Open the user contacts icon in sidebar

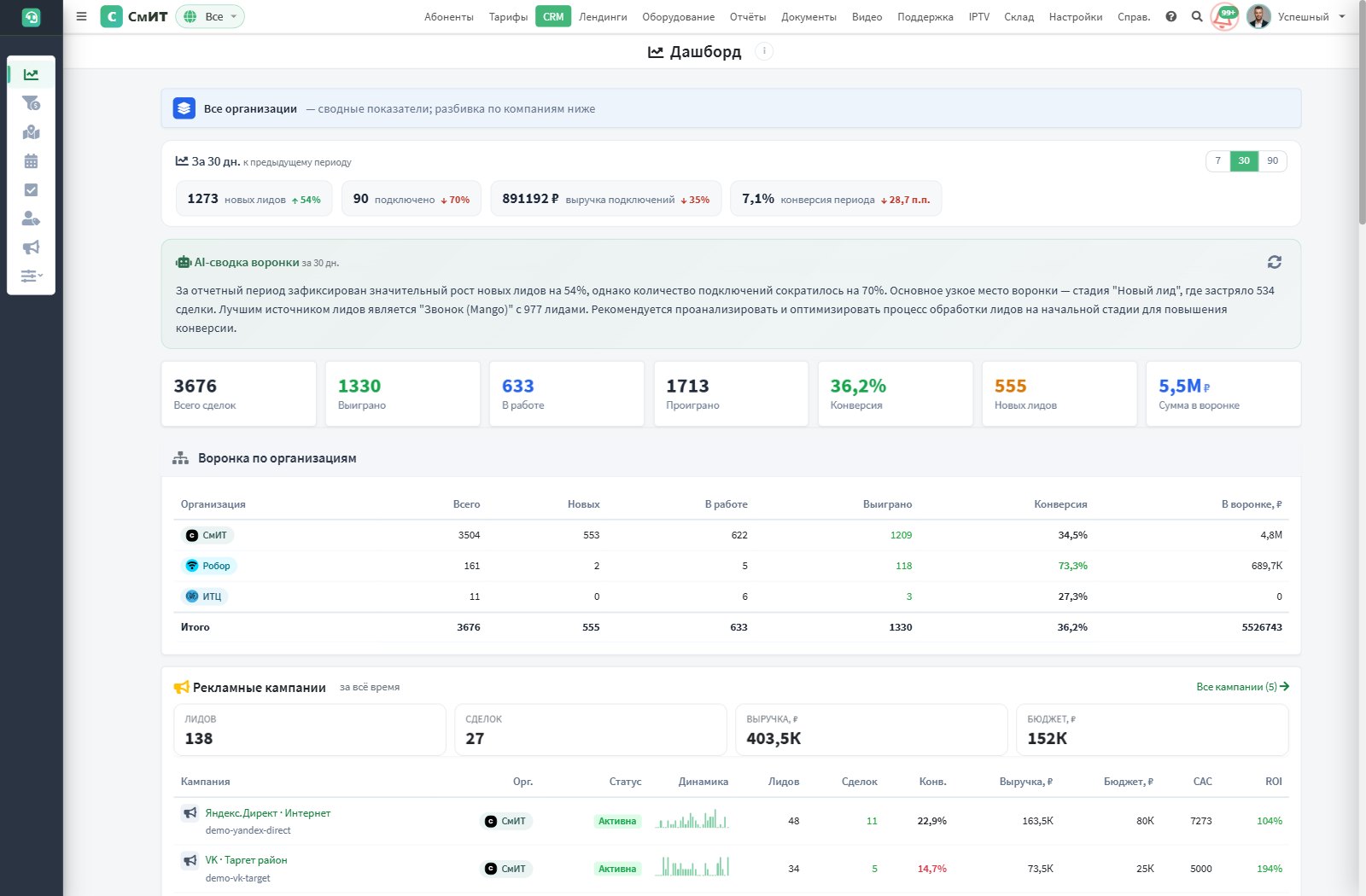31,218
